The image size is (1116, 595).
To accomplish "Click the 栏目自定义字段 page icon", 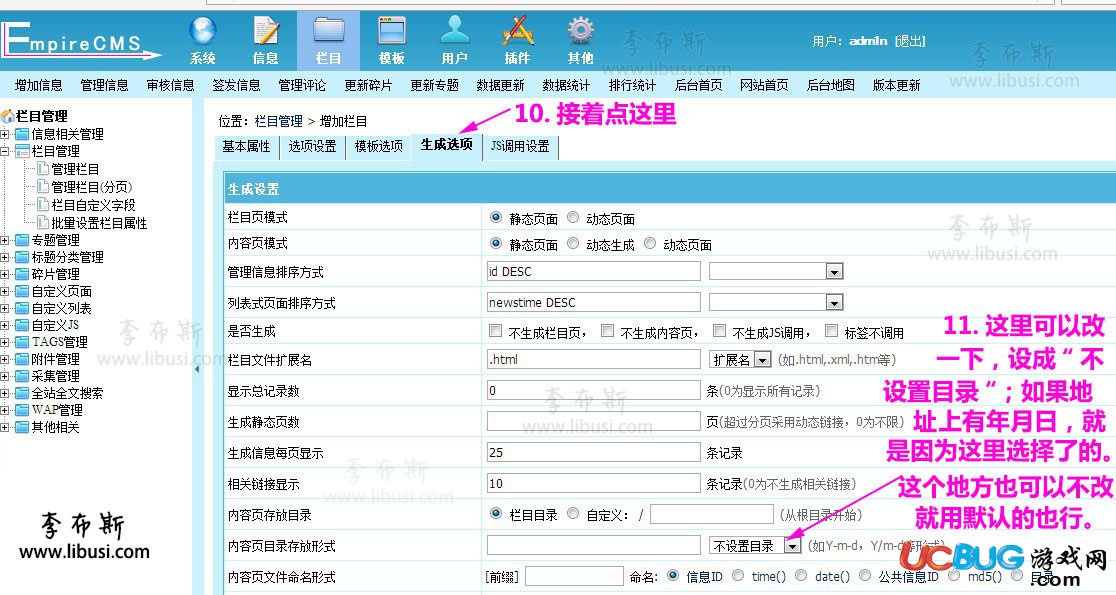I will point(43,204).
